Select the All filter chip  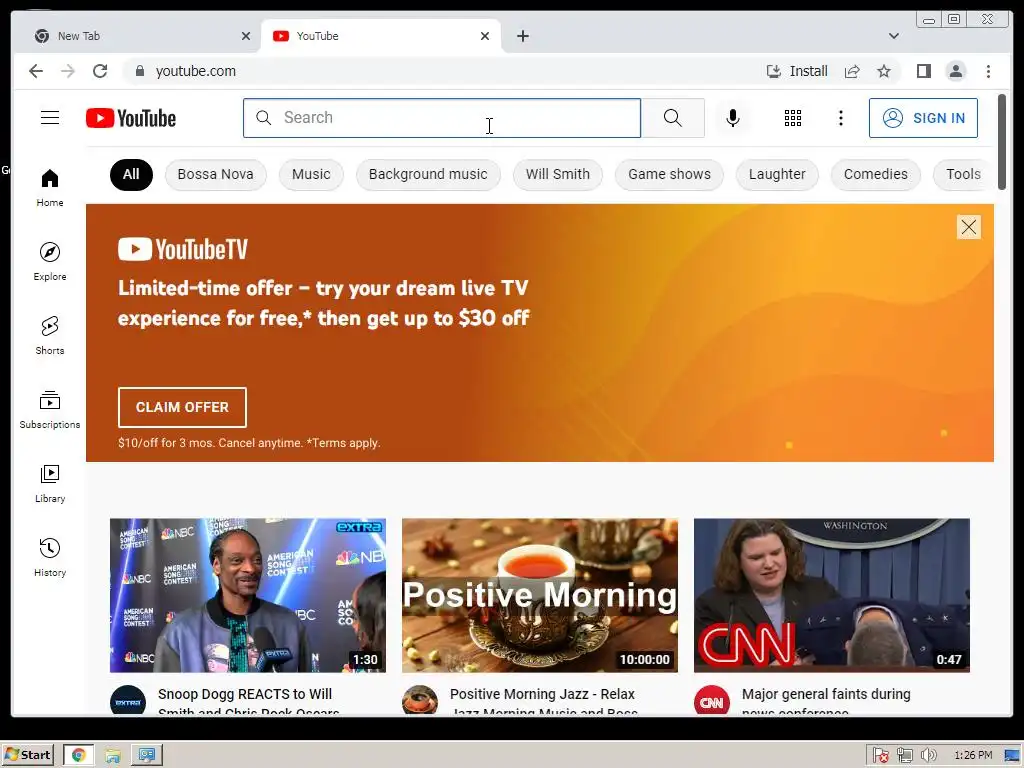[131, 174]
